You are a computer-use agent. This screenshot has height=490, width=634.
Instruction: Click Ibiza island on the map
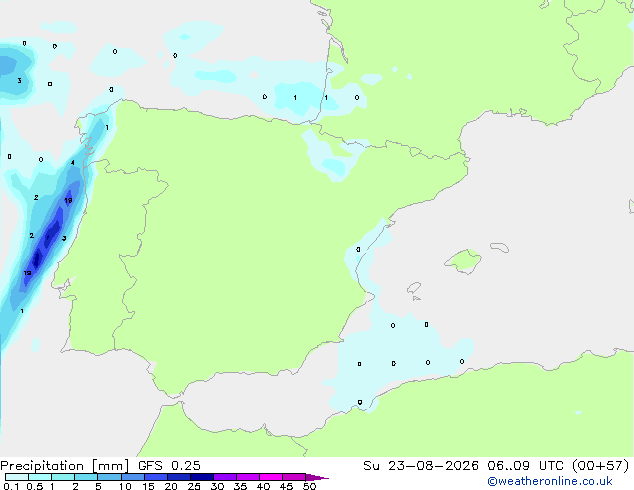coord(414,288)
